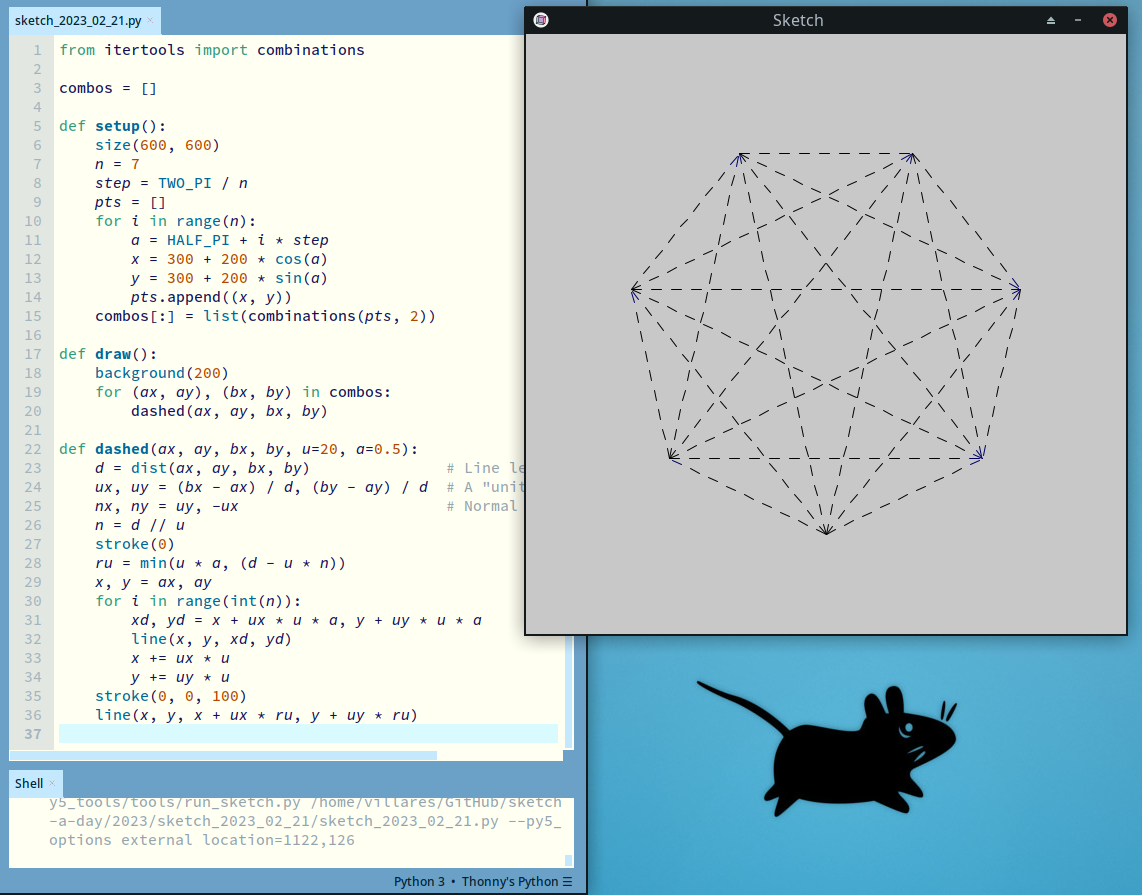Click the bottom vertex of the heptagon drawing

click(x=826, y=533)
